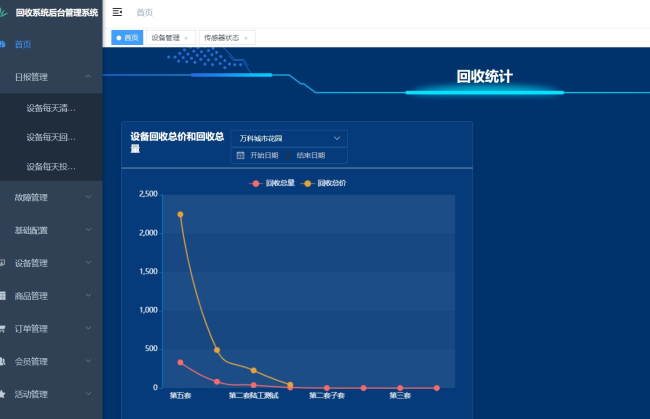Toggle the 回收总量 legend series
The width and height of the screenshot is (650, 419).
tap(273, 183)
